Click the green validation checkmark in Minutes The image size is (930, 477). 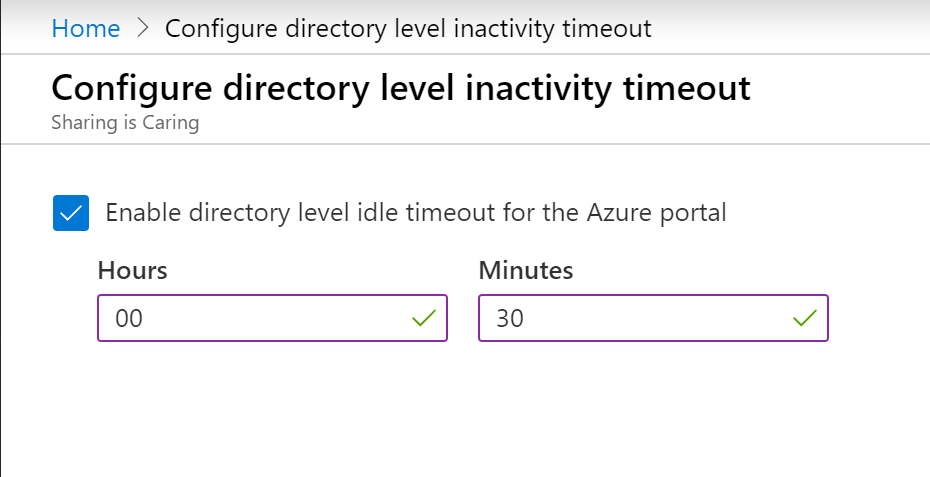805,318
